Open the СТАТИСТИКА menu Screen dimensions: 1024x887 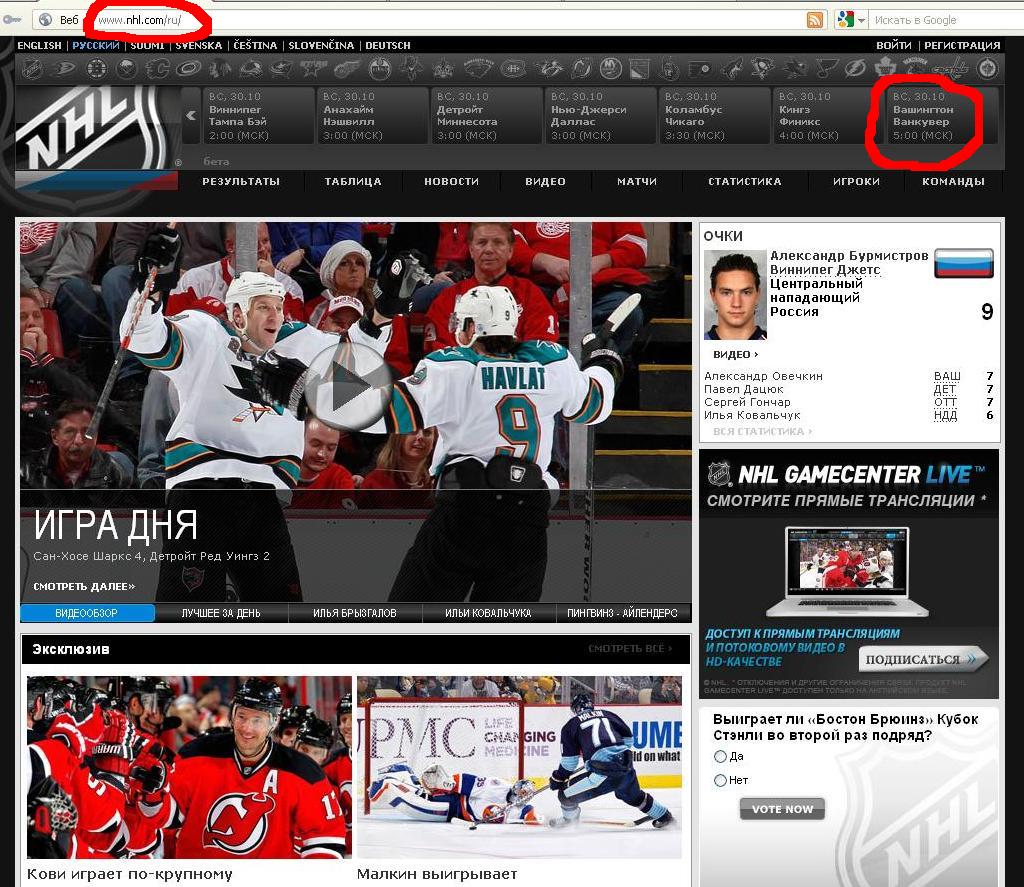(x=744, y=182)
